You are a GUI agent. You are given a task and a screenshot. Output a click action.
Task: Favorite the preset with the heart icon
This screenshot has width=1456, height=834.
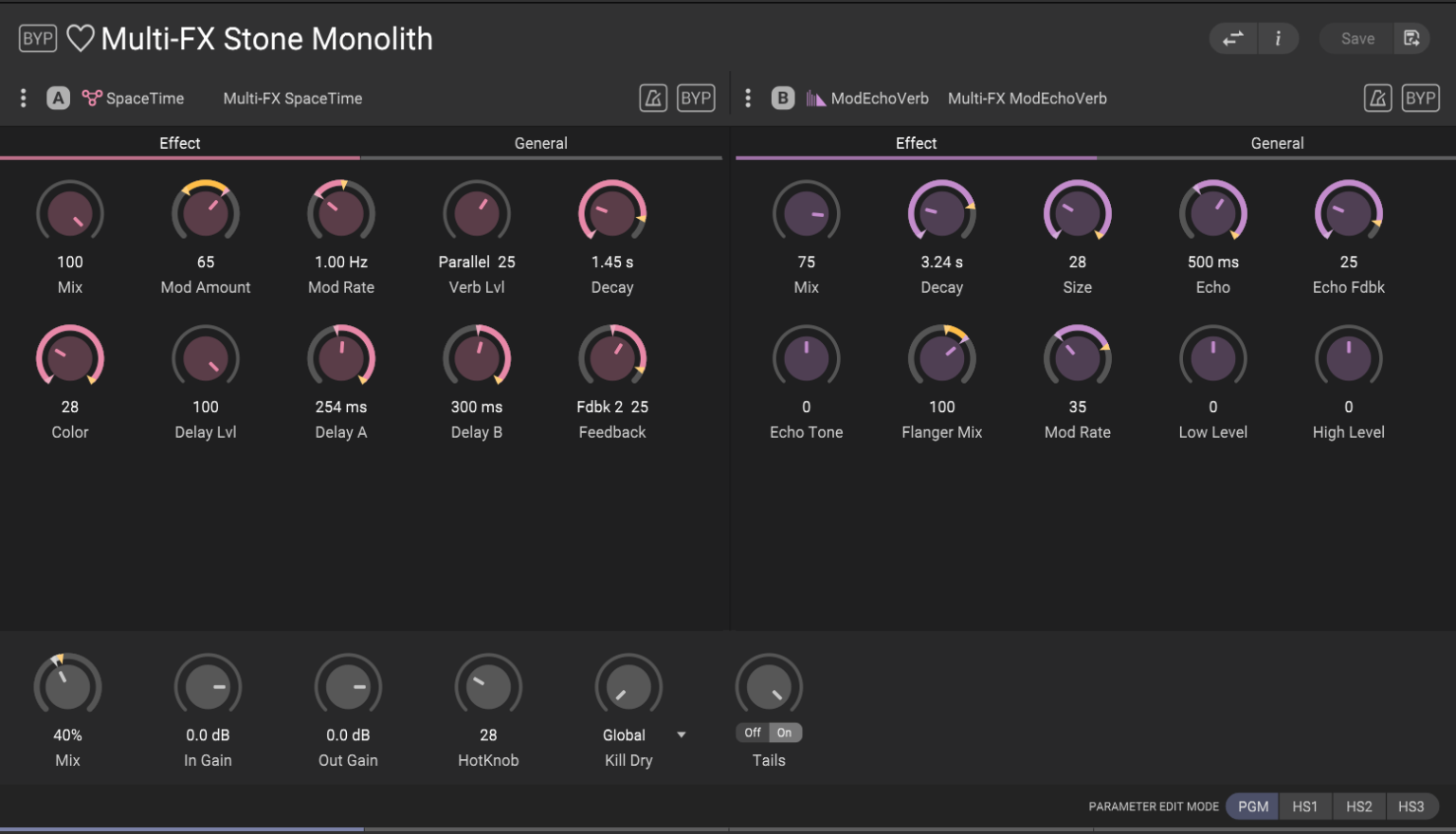81,39
